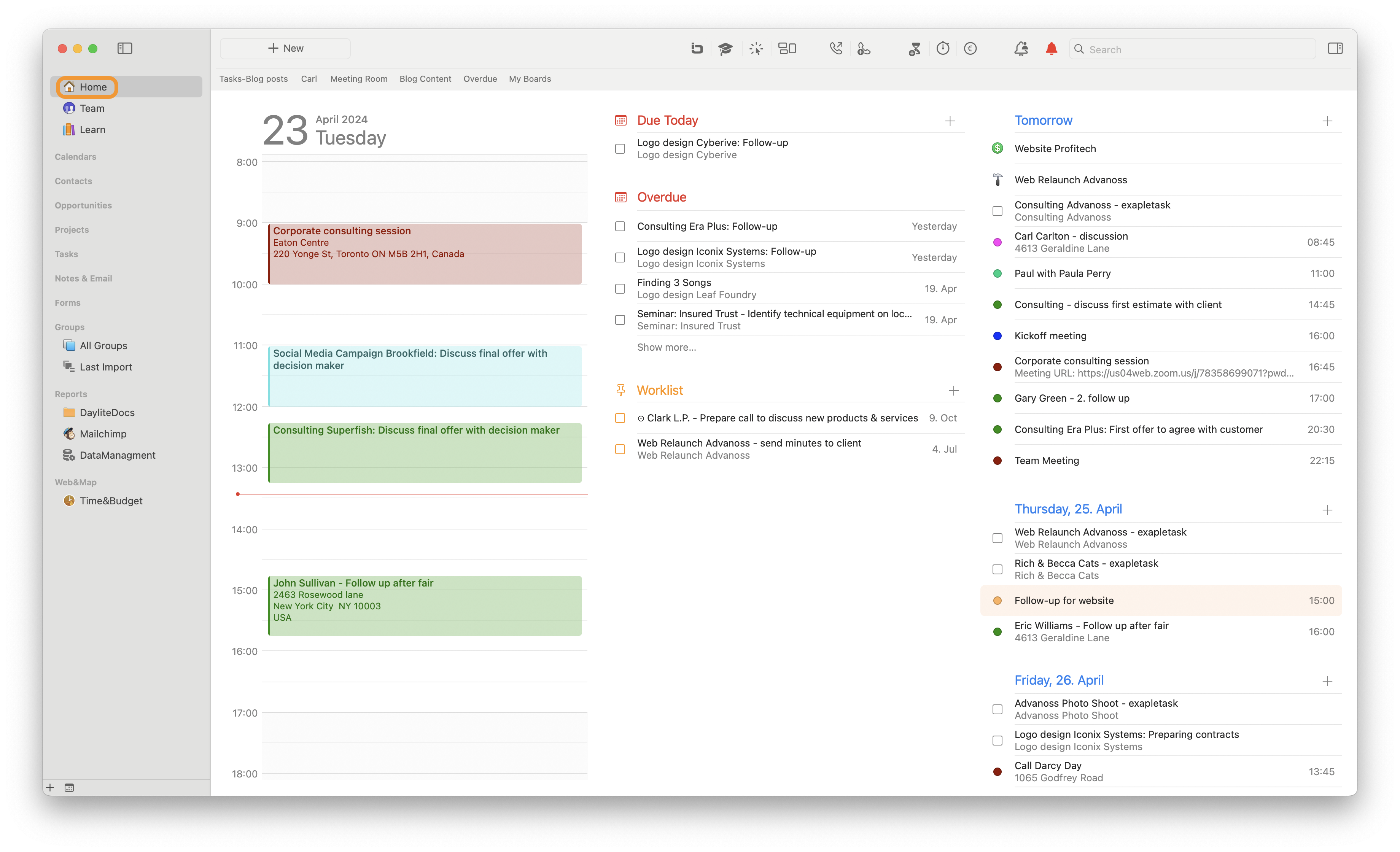Tick the Seminar: Insured Trust task checkbox
1400x852 pixels.
point(620,320)
